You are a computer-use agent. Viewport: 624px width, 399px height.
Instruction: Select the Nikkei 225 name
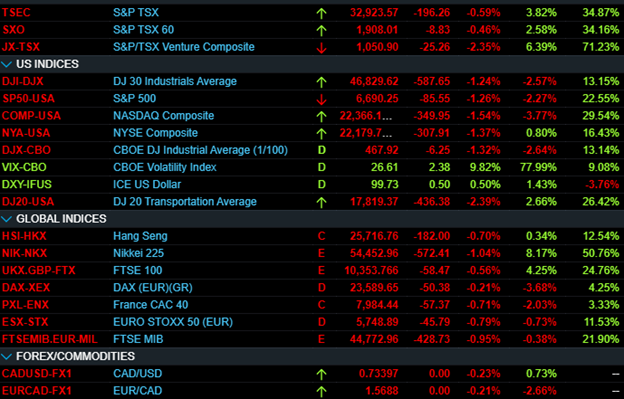(x=138, y=253)
